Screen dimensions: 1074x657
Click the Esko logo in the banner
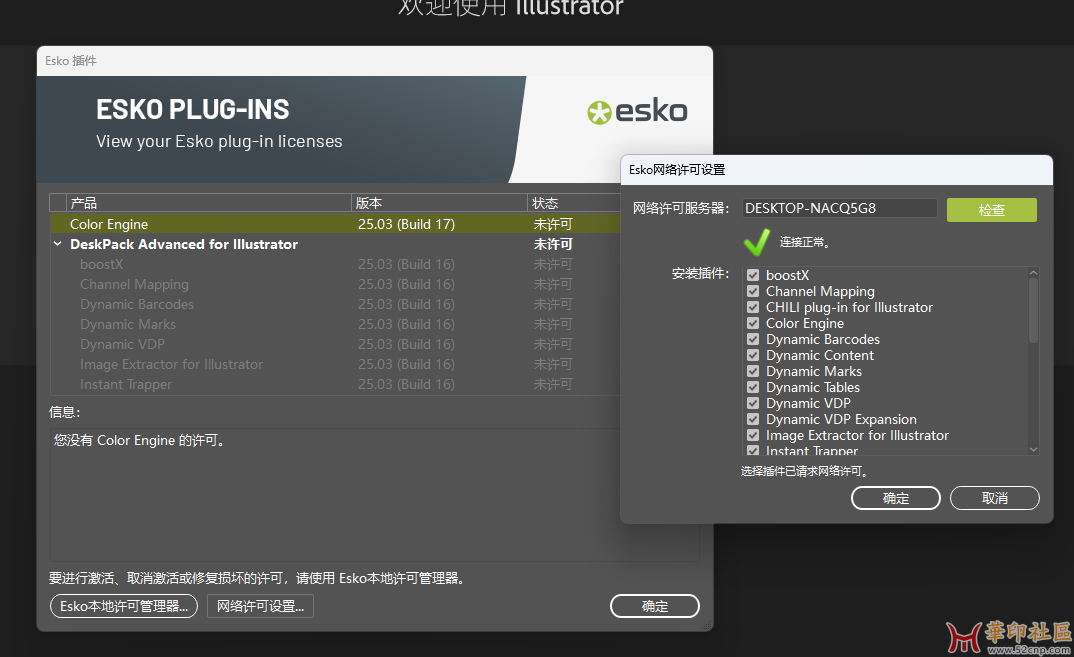(637, 112)
